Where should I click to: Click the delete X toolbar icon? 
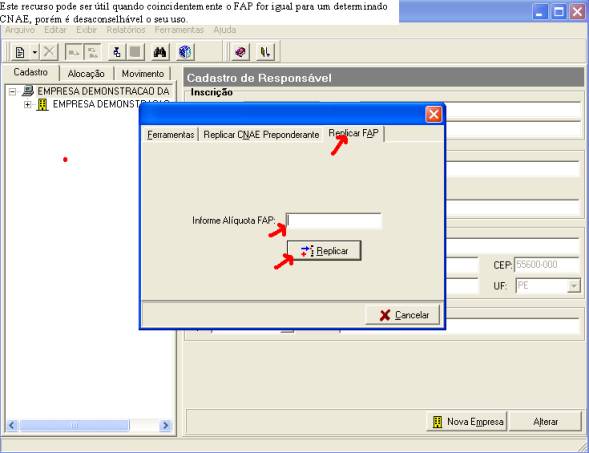click(x=49, y=52)
